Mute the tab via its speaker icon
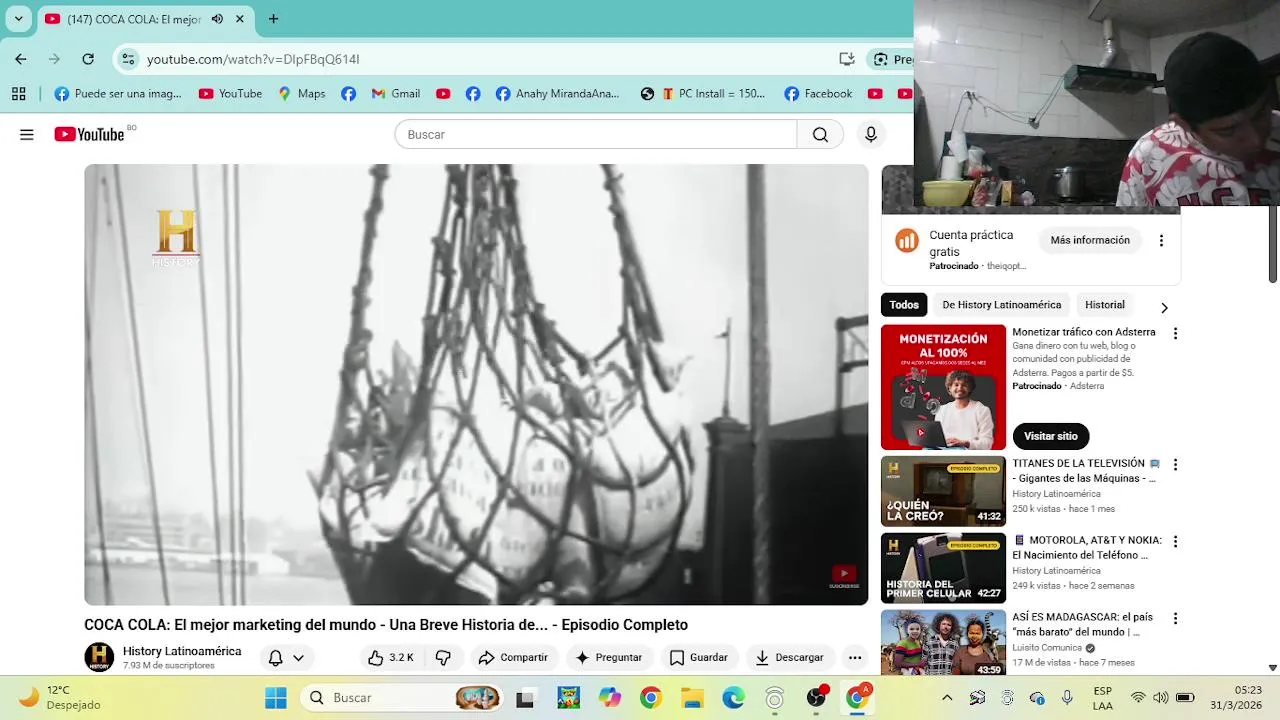 [217, 19]
